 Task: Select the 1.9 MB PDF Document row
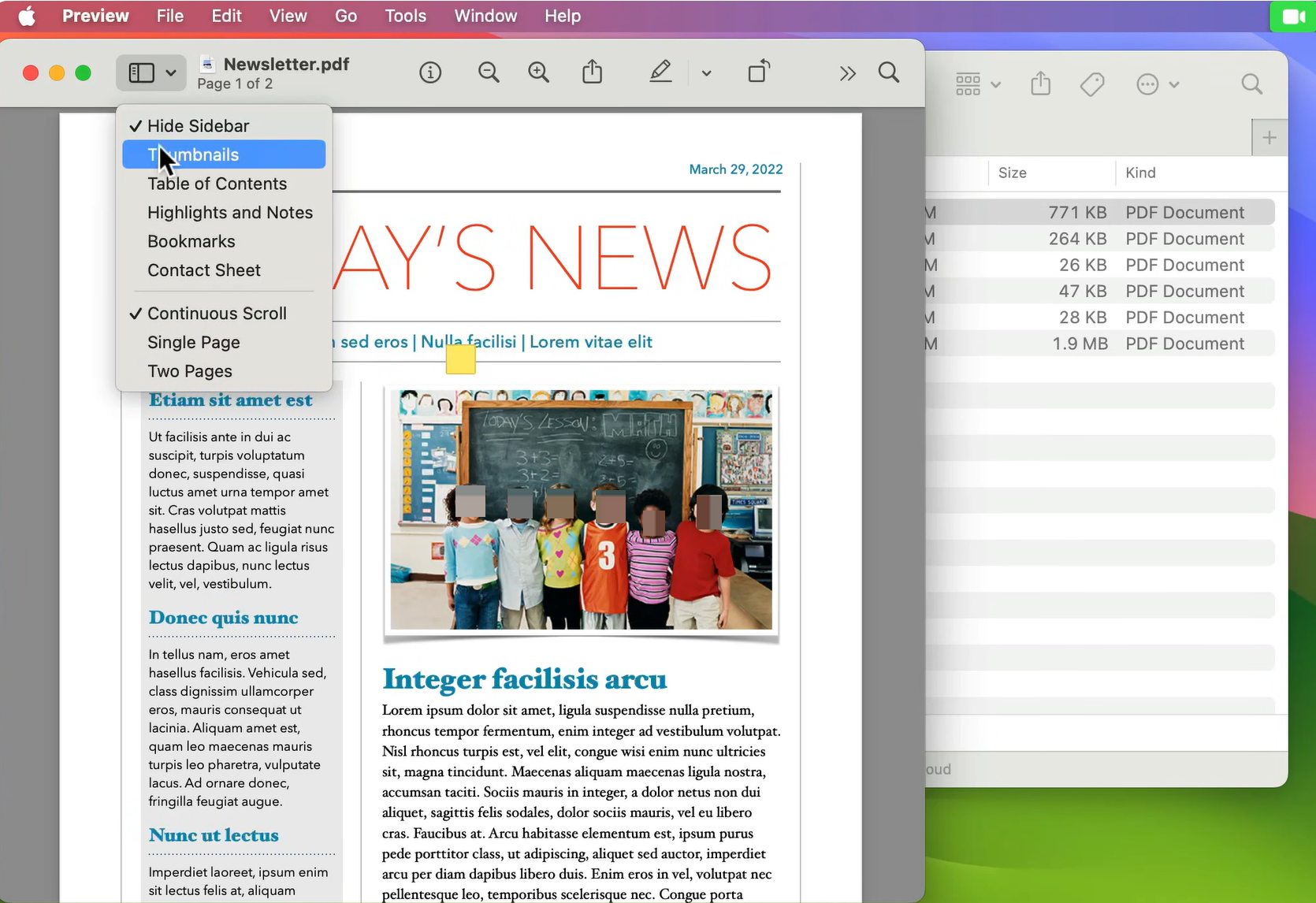(x=1100, y=344)
